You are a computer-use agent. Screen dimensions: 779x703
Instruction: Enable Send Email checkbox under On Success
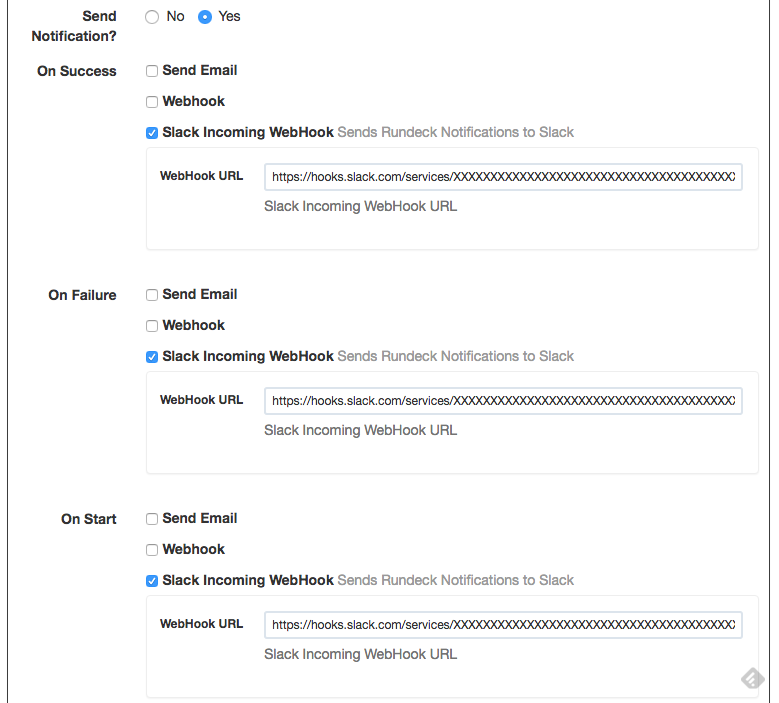[152, 71]
